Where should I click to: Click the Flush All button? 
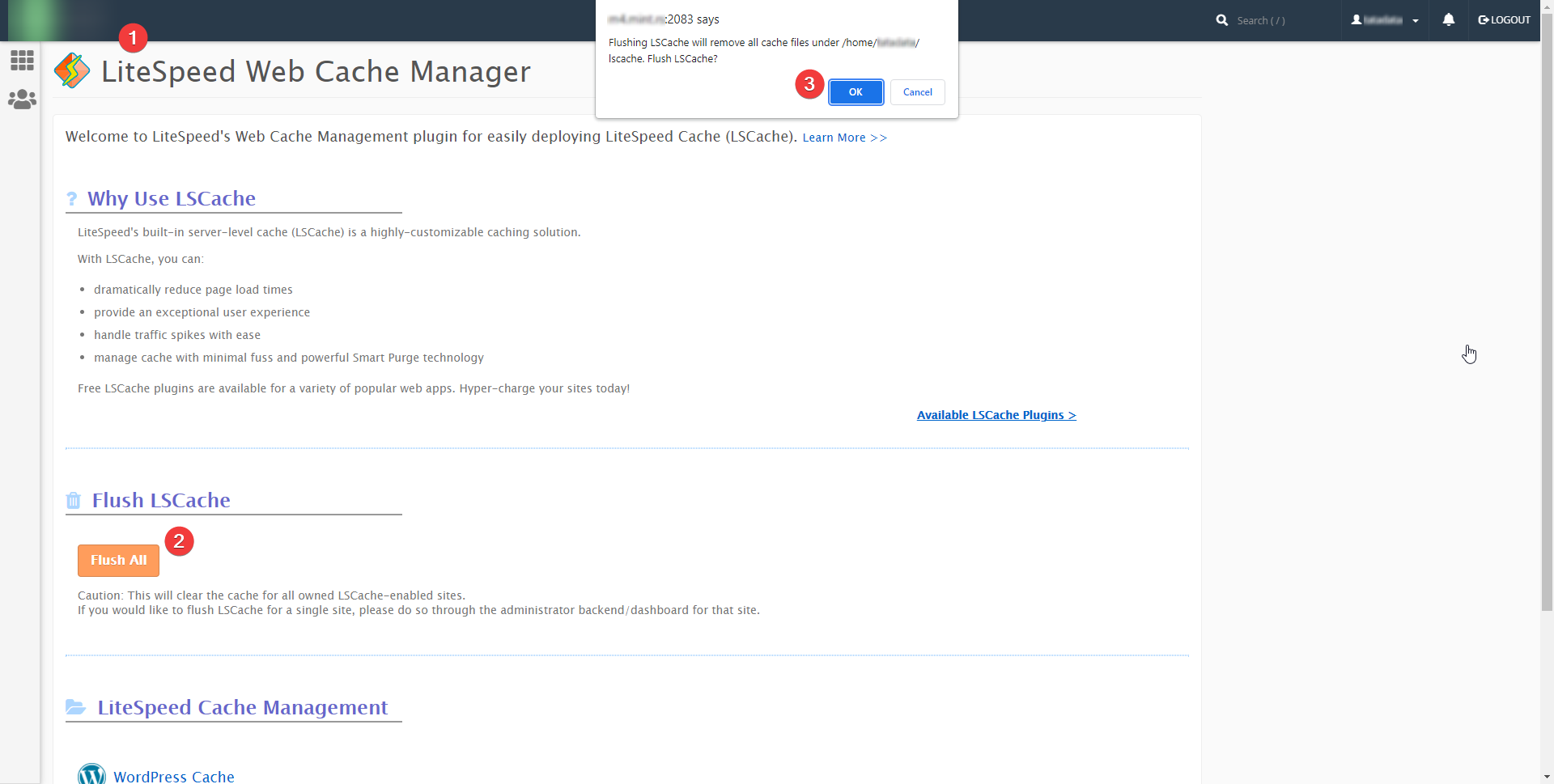coord(118,560)
